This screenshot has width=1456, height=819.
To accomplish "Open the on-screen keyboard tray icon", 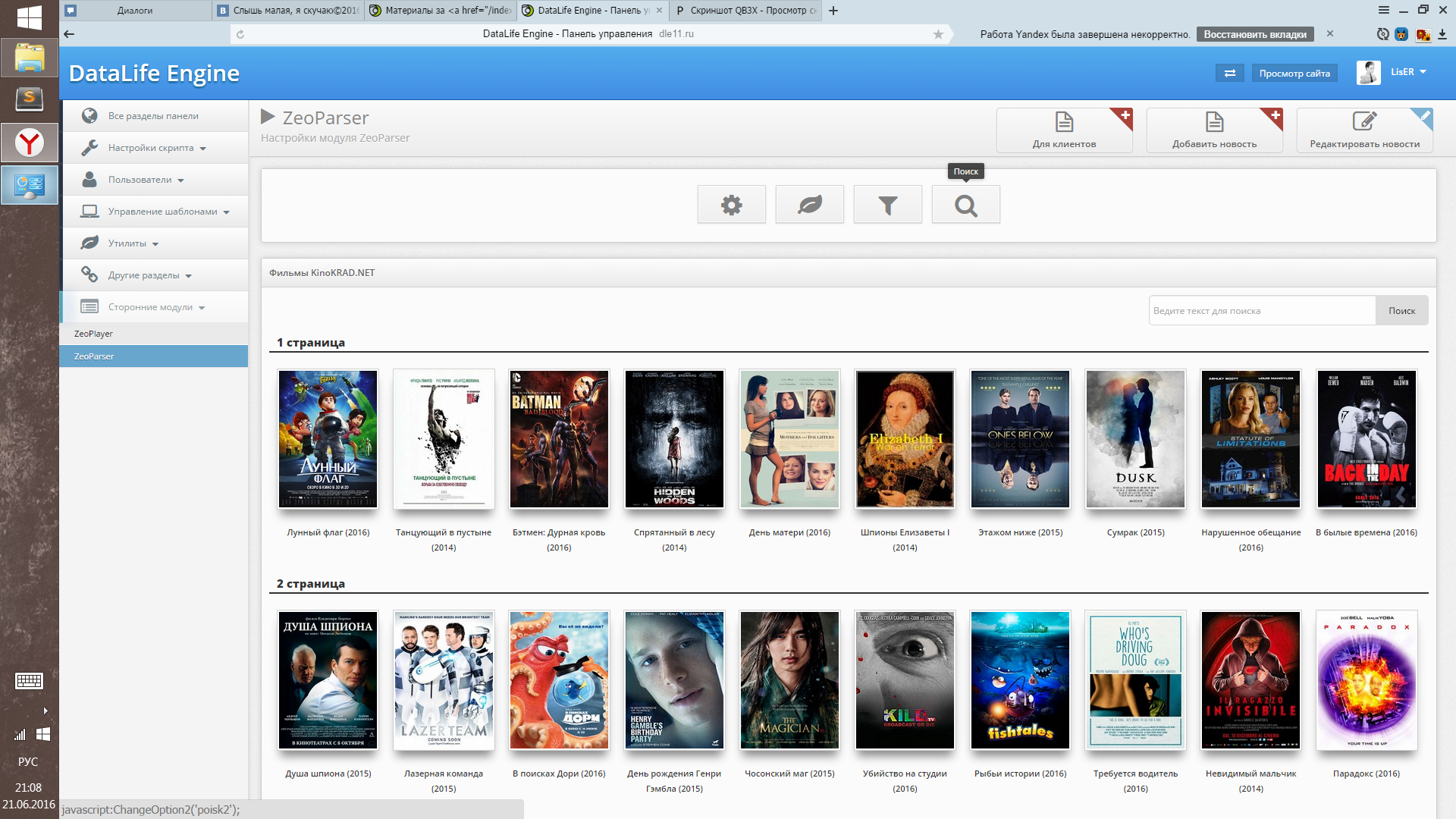I will coord(29,680).
